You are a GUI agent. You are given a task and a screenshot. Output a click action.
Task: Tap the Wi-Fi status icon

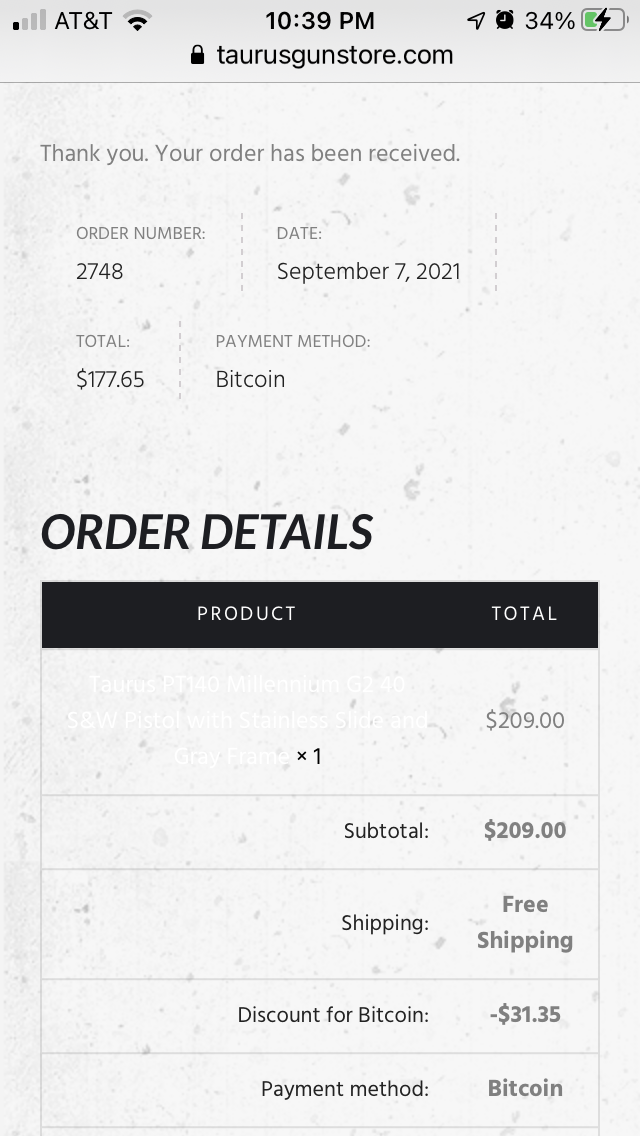pyautogui.click(x=137, y=20)
